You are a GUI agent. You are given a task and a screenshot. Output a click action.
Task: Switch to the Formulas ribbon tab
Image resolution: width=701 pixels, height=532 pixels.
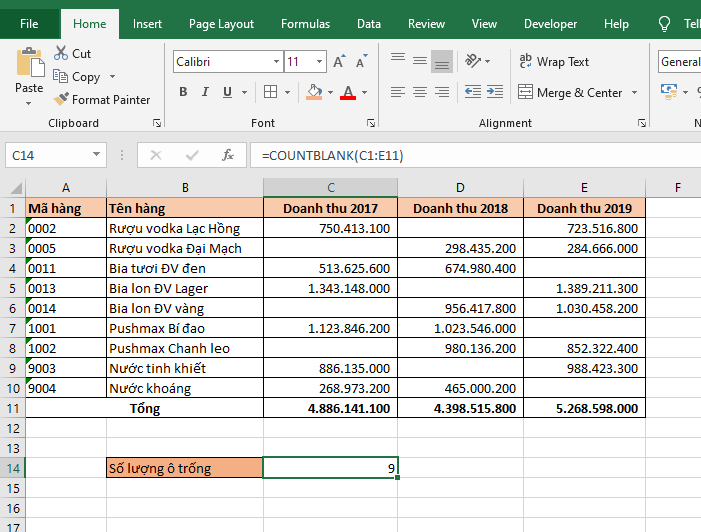coord(305,24)
